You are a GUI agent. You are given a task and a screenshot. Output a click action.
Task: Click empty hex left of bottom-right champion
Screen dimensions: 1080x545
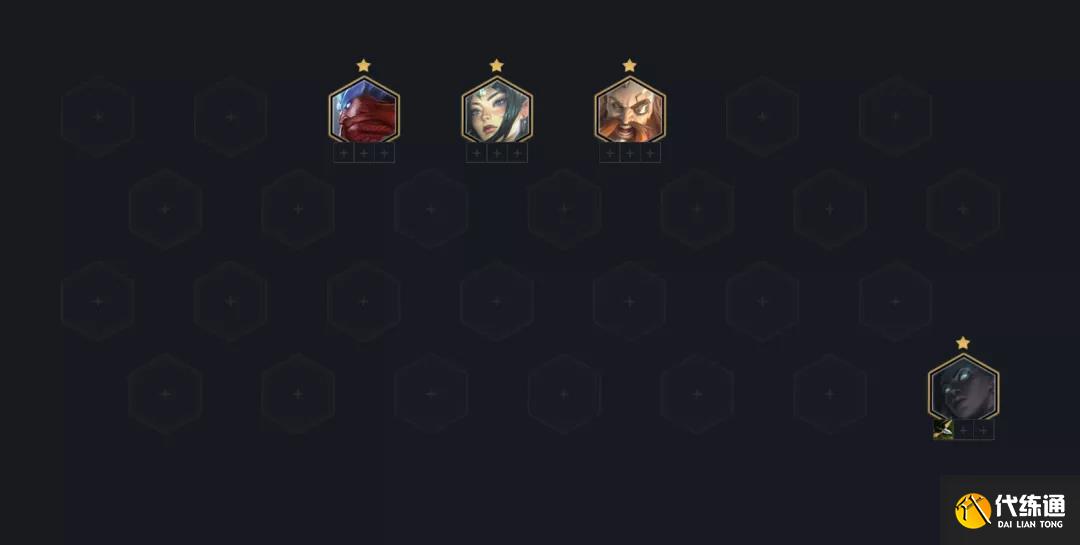pyautogui.click(x=829, y=394)
